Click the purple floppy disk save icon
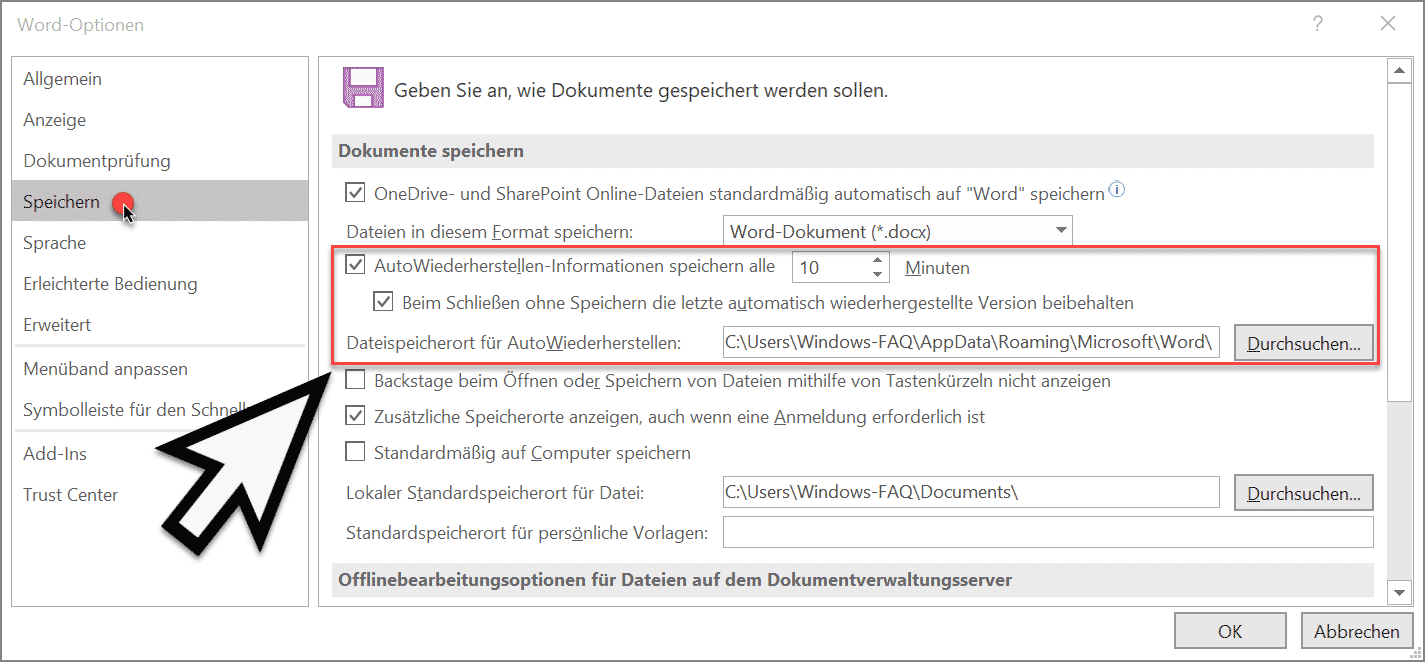 point(362,88)
